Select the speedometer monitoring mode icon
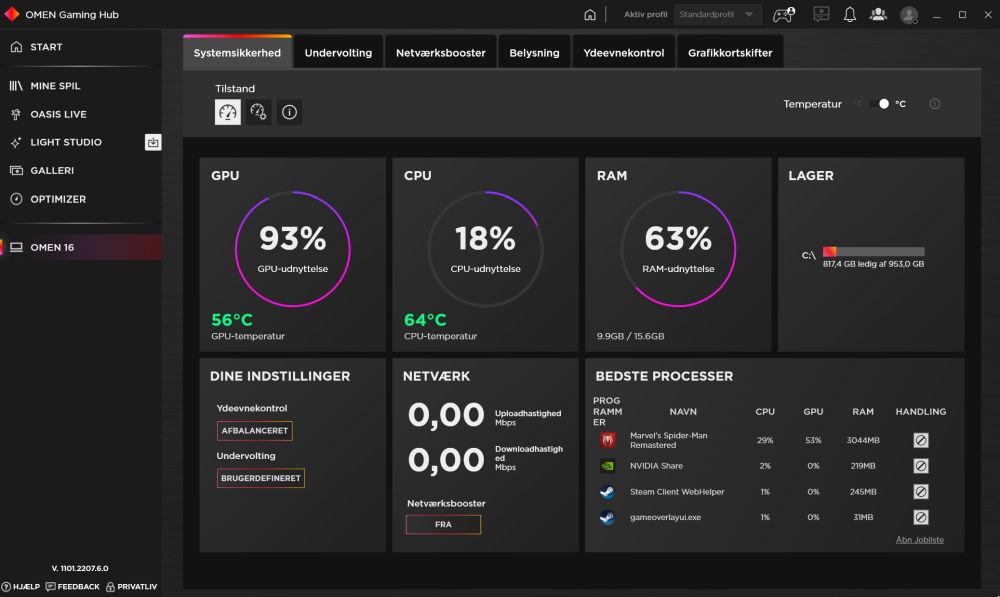 click(228, 112)
